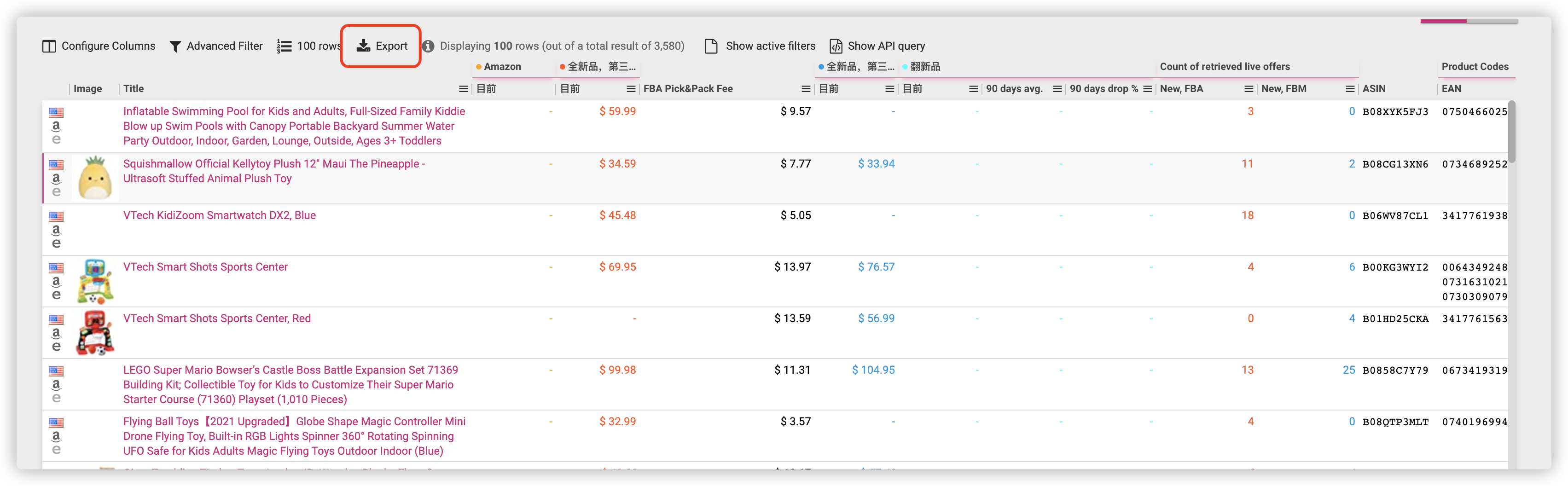Screen dimensions: 1568x486
Task: Open the VTech KidiZoom Smartwatch DX2 link
Action: click(219, 215)
